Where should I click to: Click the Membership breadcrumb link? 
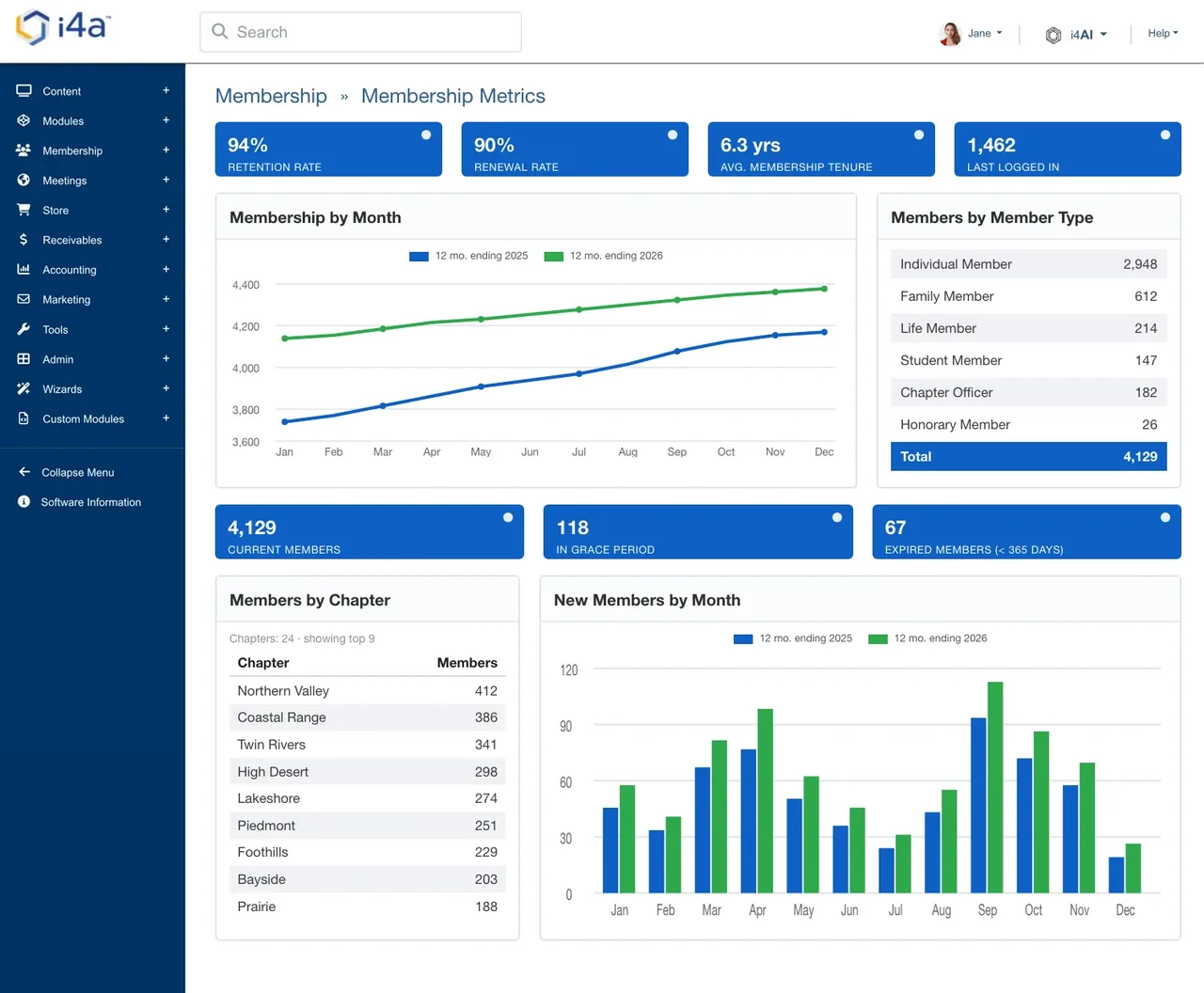271,96
